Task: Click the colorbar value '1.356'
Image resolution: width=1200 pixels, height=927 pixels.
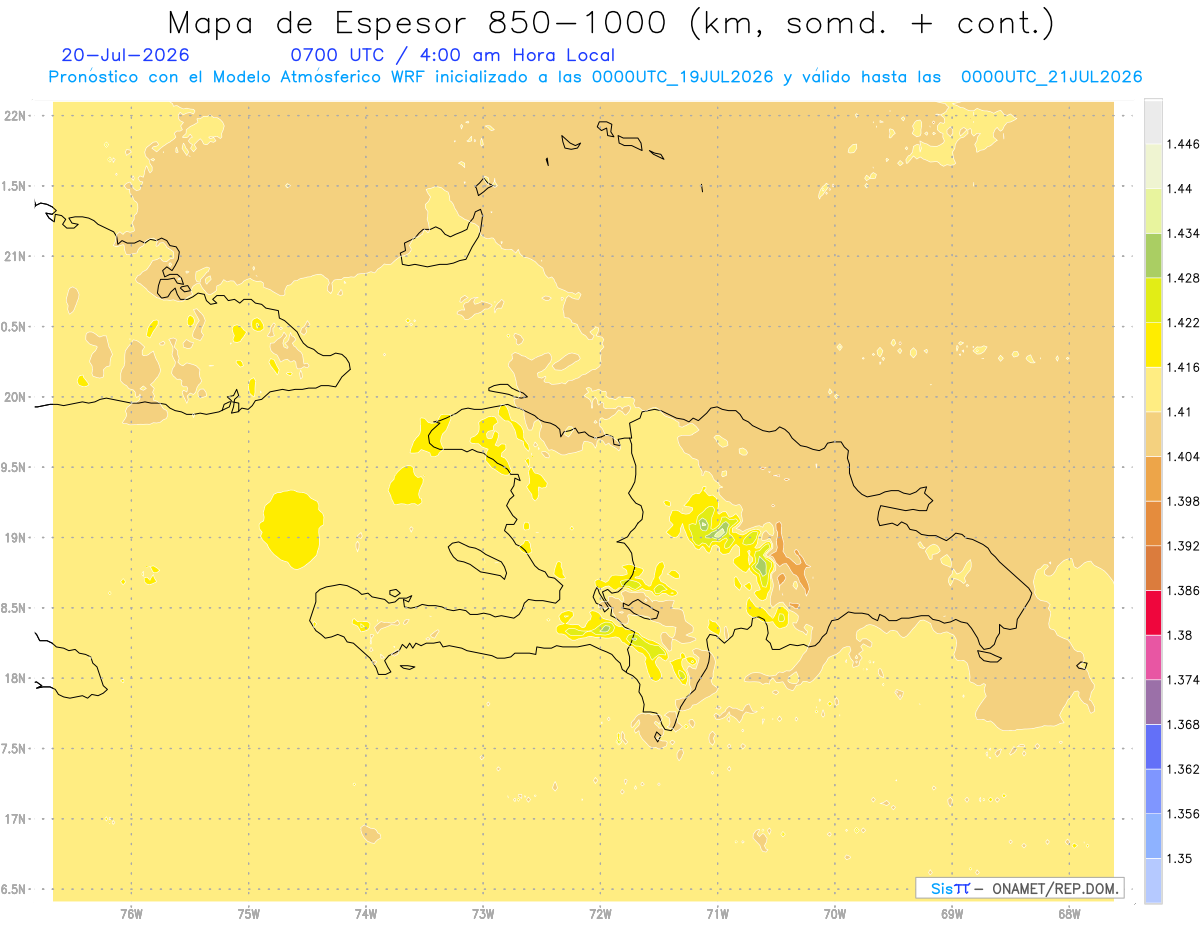Action: [x=1183, y=814]
